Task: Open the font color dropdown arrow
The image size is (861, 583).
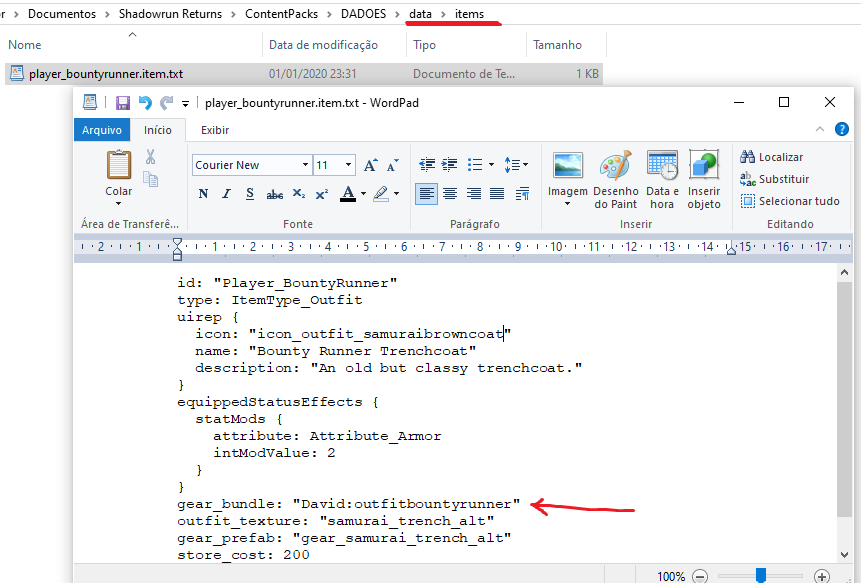Action: (363, 194)
